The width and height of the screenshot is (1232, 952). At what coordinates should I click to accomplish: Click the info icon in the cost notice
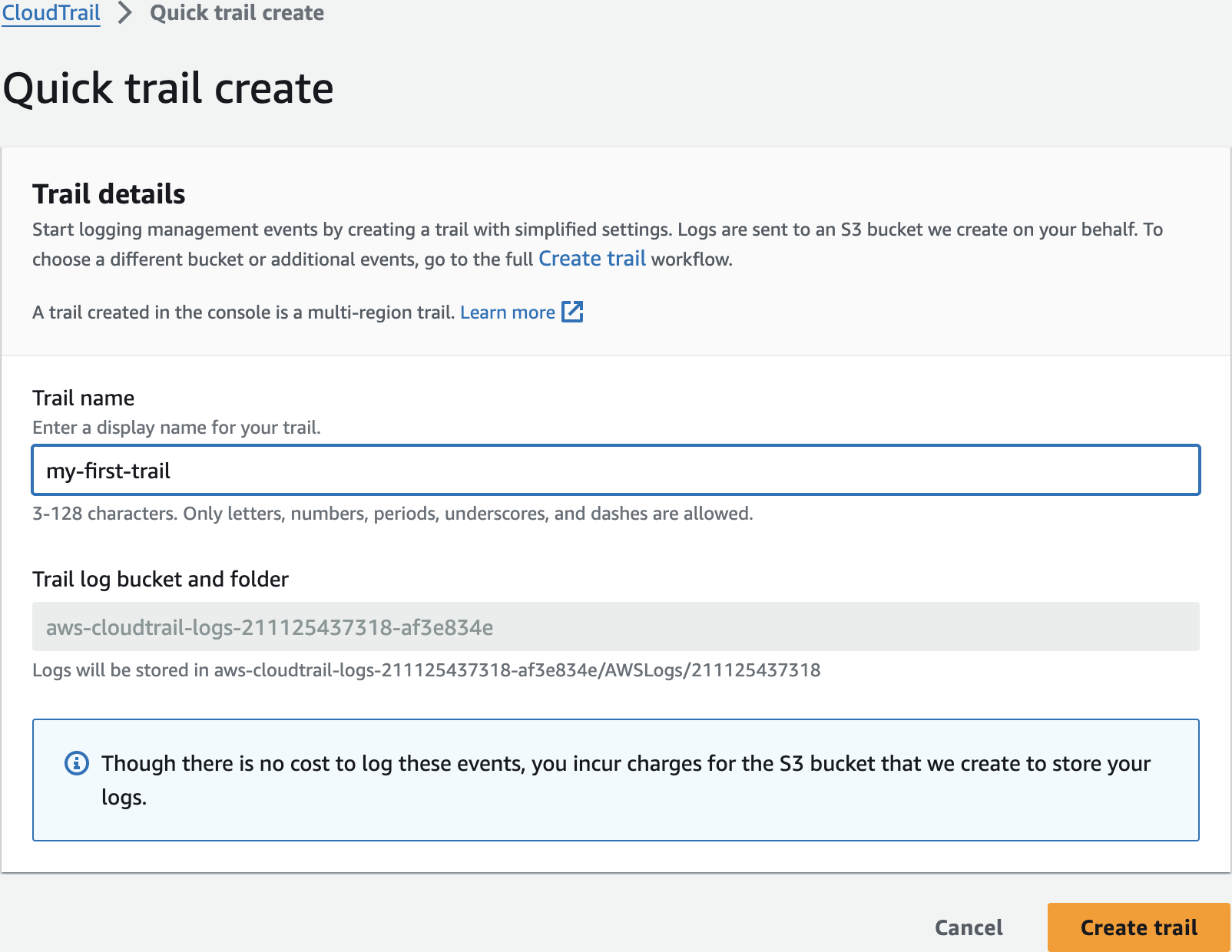tap(76, 763)
